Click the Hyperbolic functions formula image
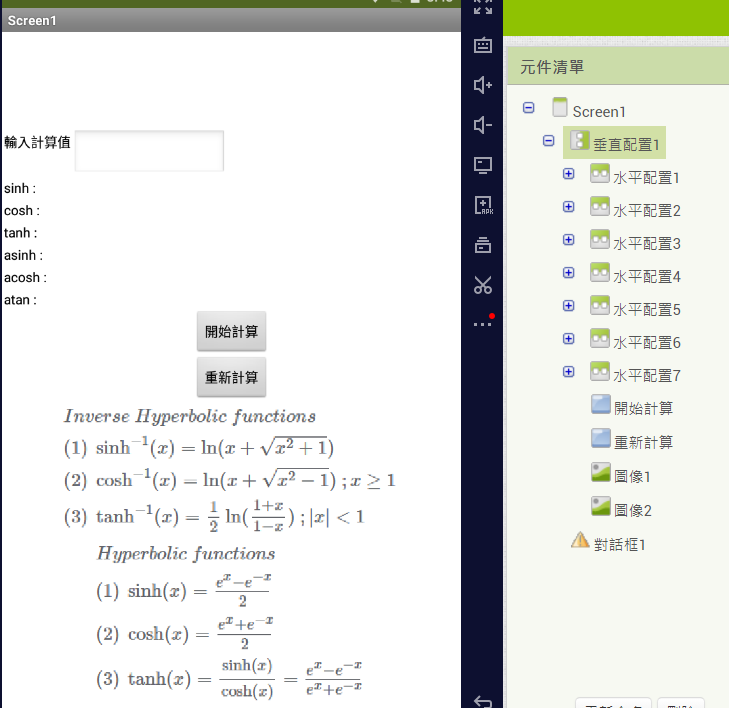 pyautogui.click(x=230, y=622)
